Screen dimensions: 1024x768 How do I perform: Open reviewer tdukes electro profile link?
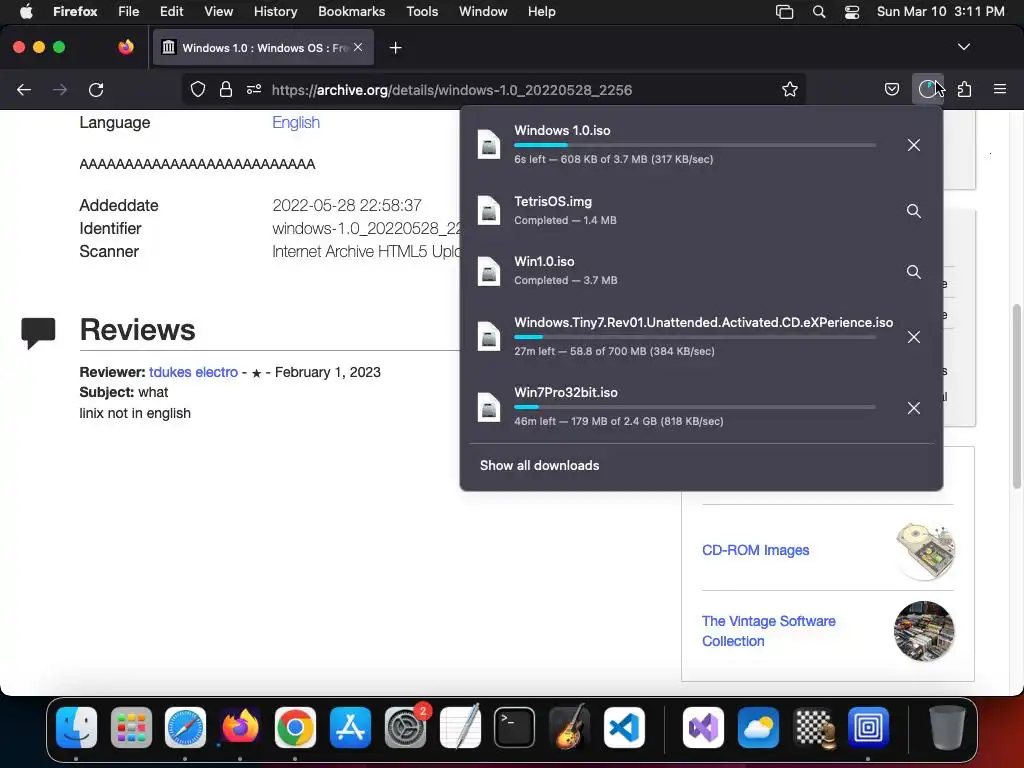click(193, 372)
